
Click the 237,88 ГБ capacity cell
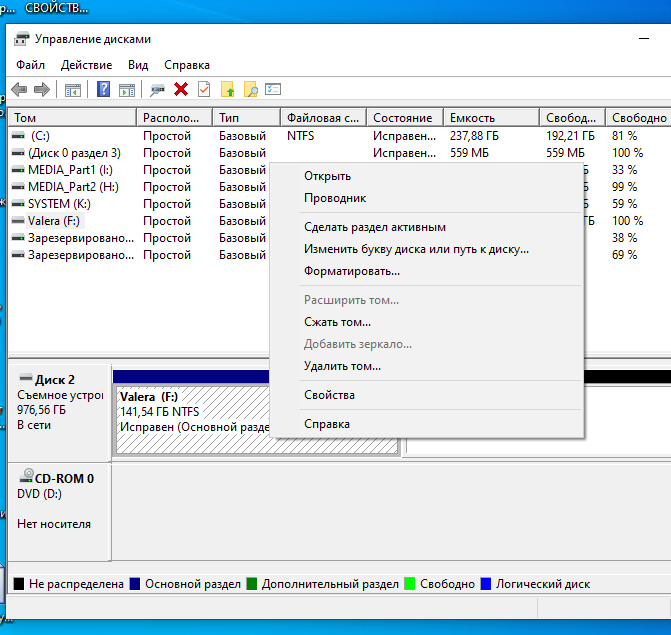[x=474, y=136]
